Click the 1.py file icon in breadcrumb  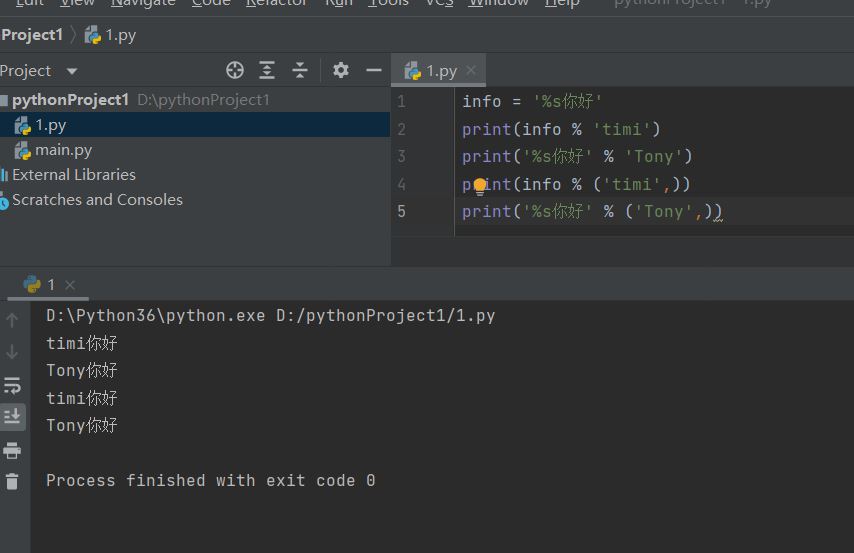tap(93, 35)
